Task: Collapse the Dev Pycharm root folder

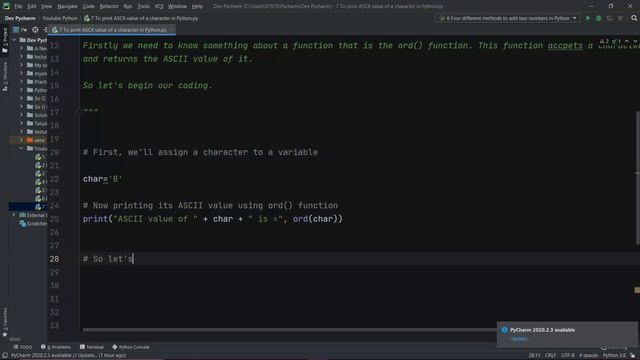Action: coord(14,40)
